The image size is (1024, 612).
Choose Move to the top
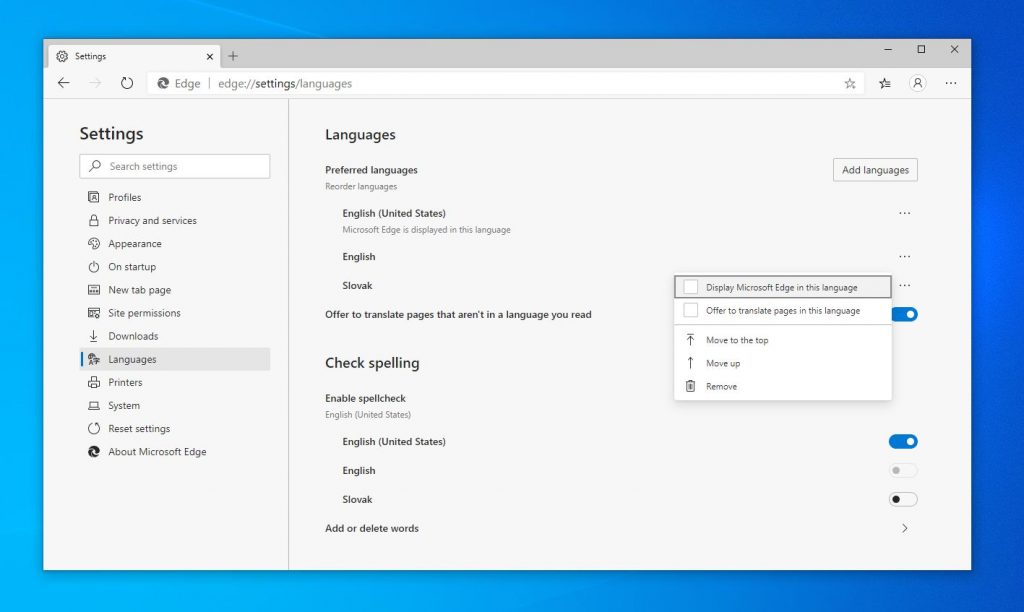tap(782, 340)
